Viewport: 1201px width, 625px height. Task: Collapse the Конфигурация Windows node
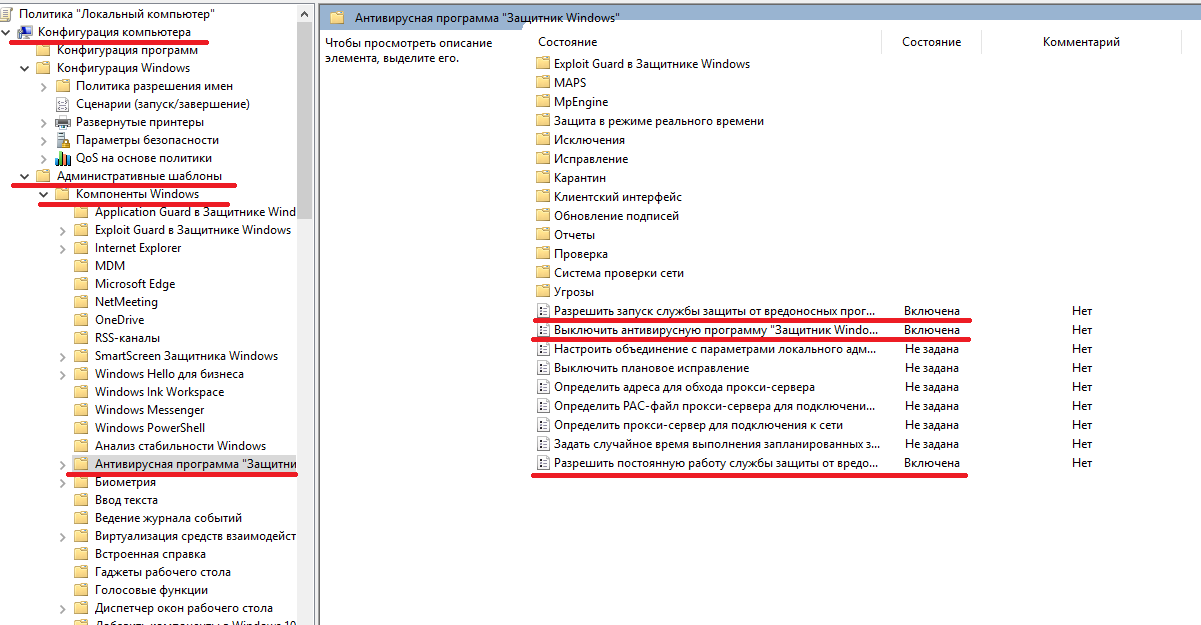coord(25,68)
